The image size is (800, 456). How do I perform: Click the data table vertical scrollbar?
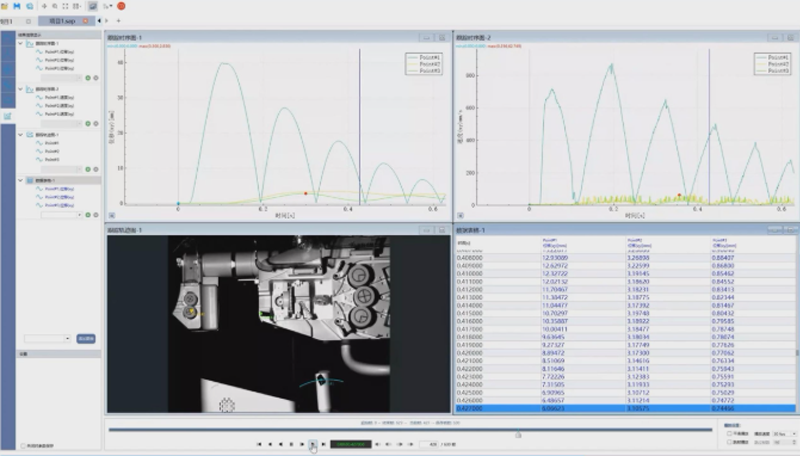click(x=797, y=352)
